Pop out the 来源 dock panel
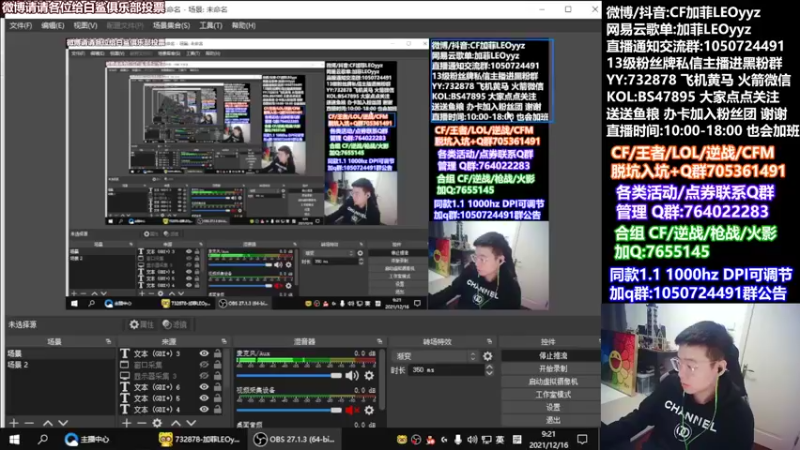Viewport: 800px width, 450px height. (x=223, y=341)
